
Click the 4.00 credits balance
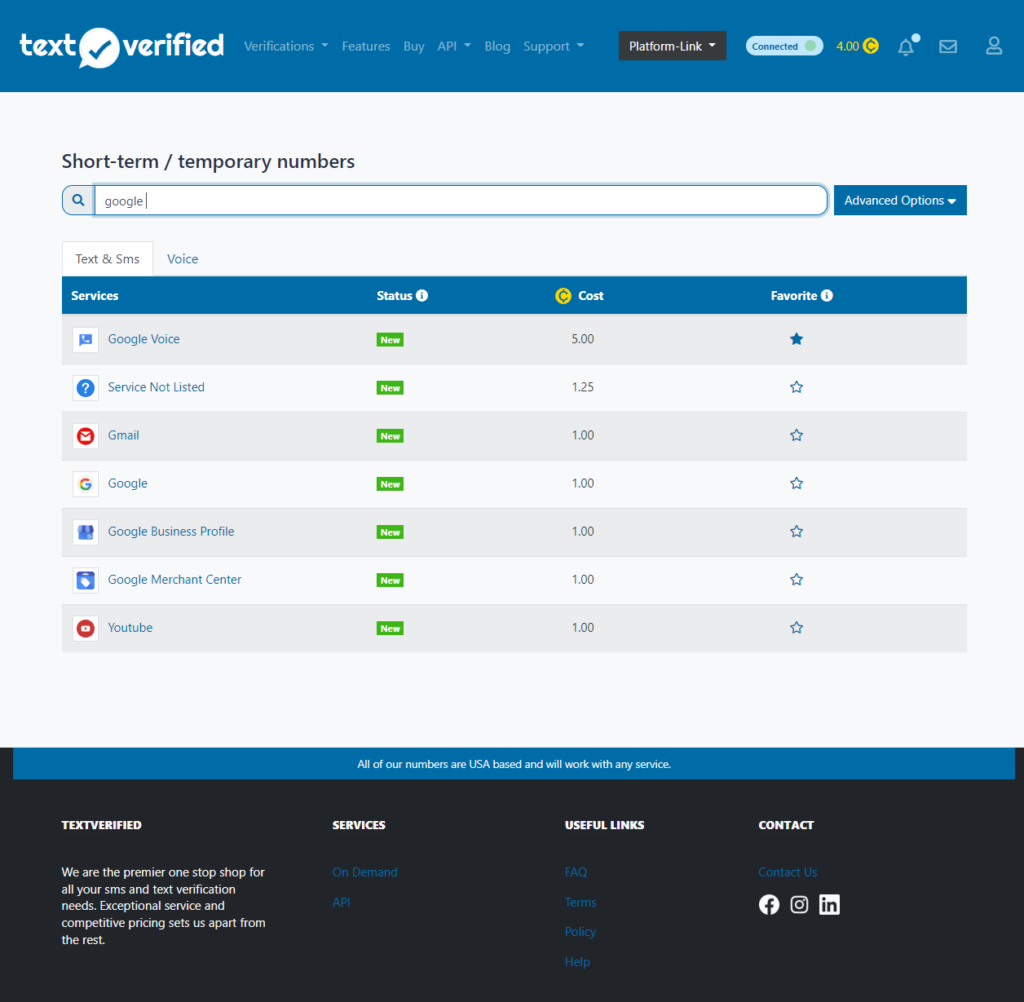click(x=848, y=46)
